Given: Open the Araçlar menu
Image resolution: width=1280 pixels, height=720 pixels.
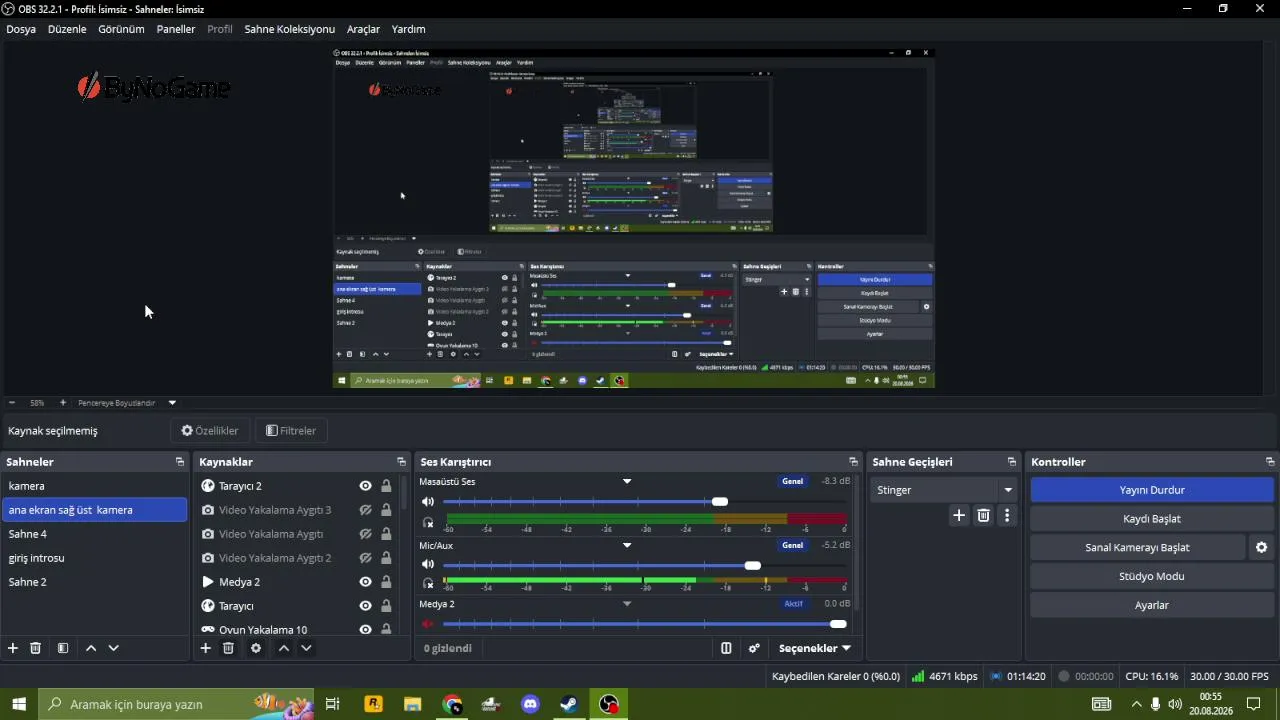Looking at the screenshot, I should [x=363, y=29].
